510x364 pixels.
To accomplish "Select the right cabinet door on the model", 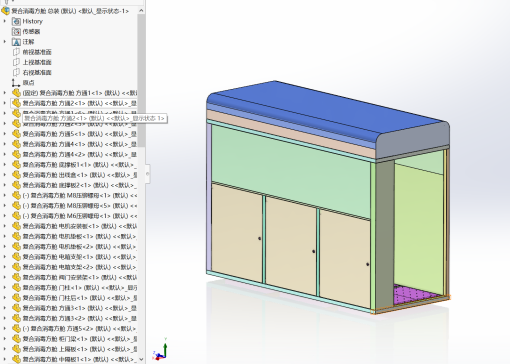I will click(x=345, y=258).
